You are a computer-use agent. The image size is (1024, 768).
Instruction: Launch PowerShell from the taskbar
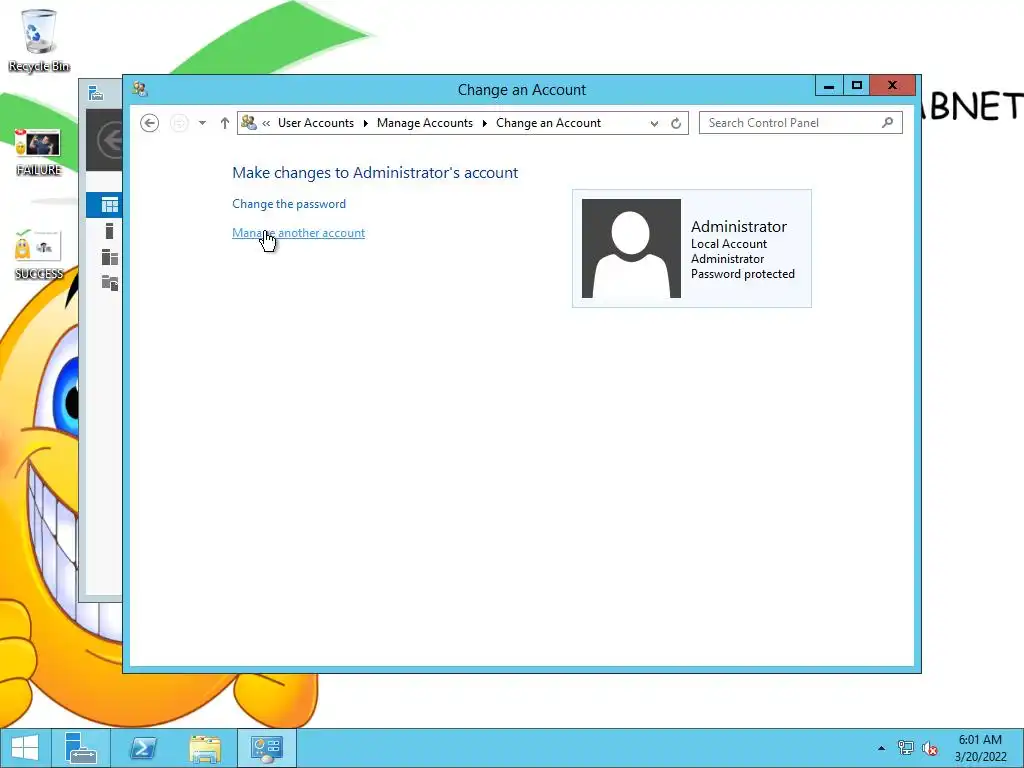click(x=143, y=748)
